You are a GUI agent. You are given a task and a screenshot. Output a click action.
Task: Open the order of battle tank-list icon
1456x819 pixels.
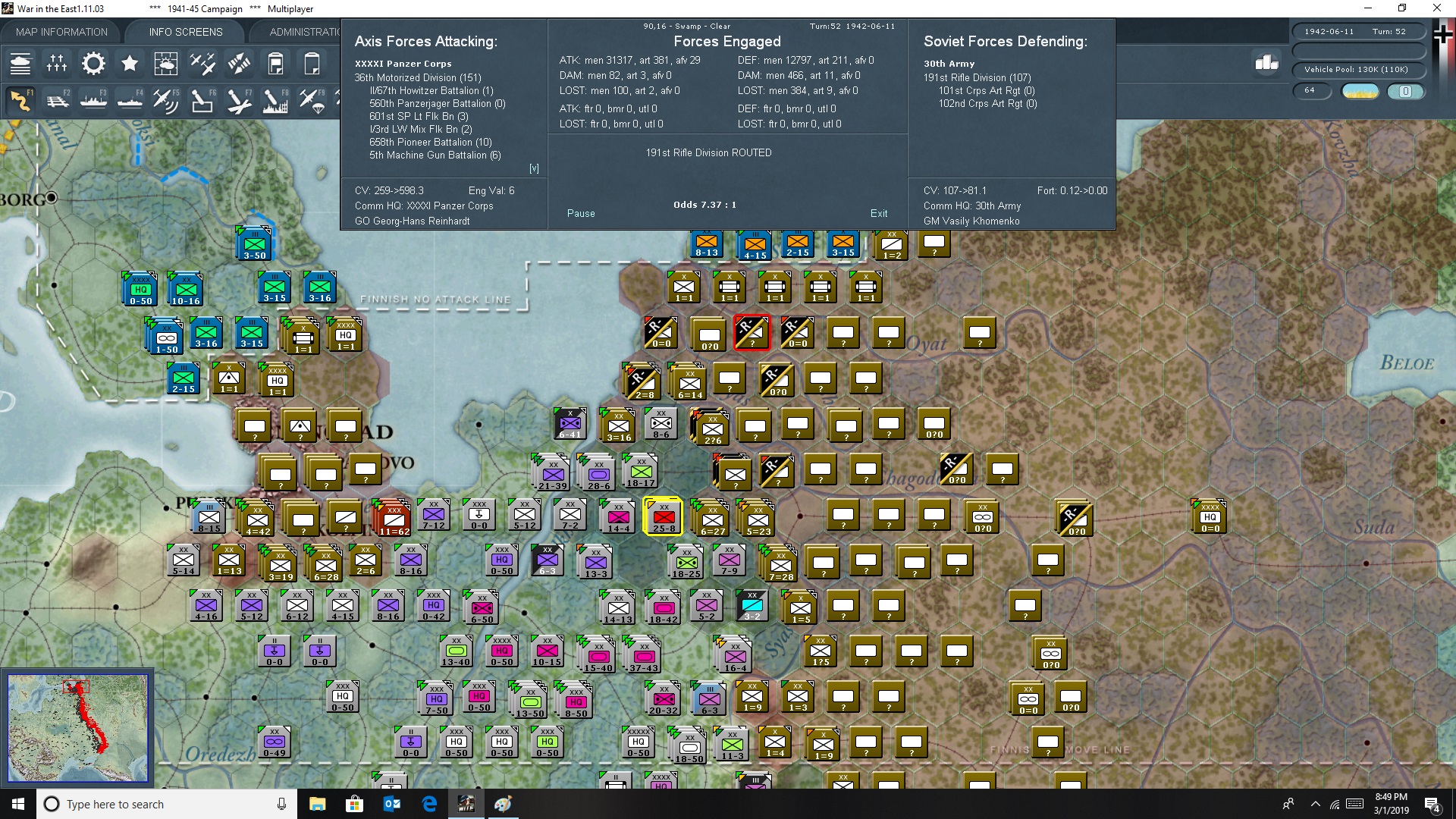coord(20,64)
